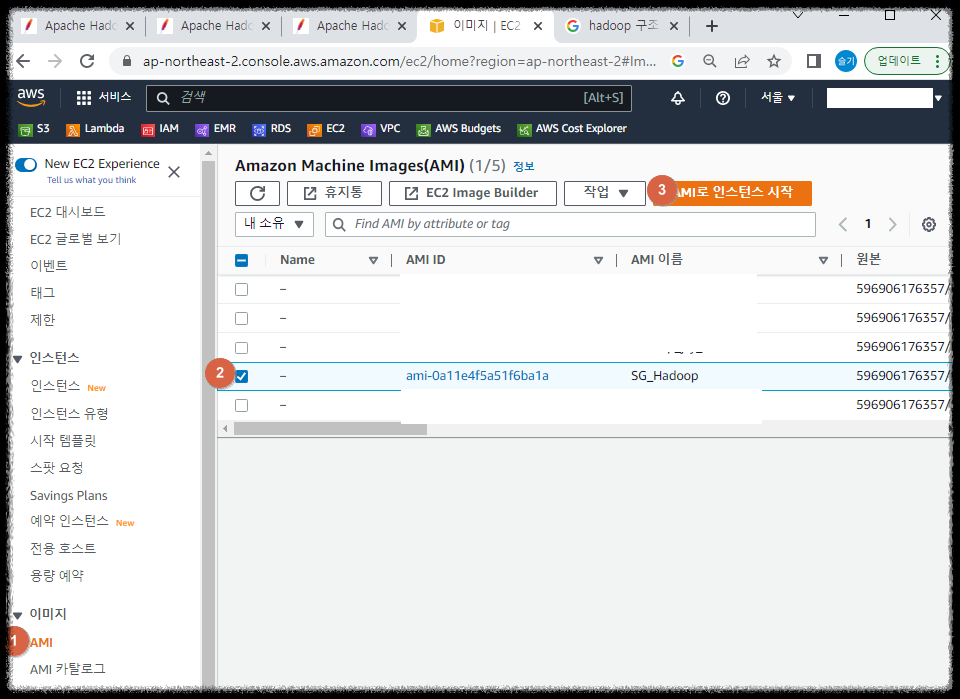Image resolution: width=960 pixels, height=699 pixels.
Task: Open AMI table settings gear
Action: point(929,225)
